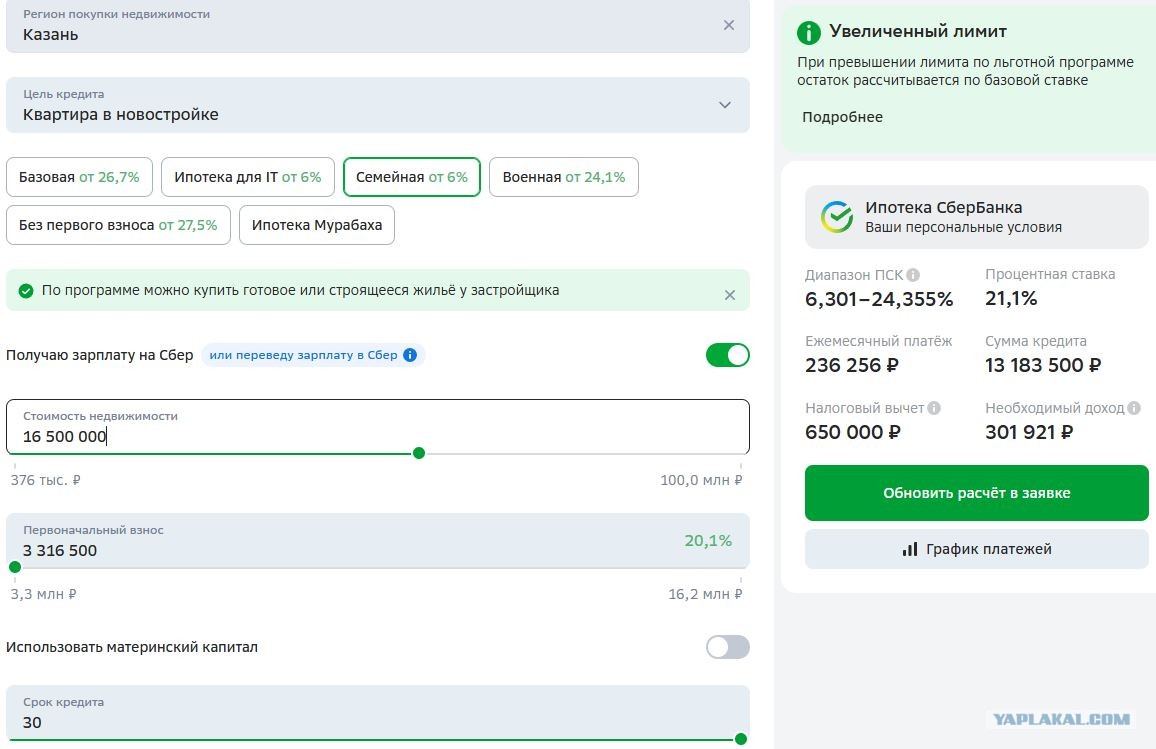Toggle Получаю зарплату на Сбер switch
This screenshot has height=749, width=1156.
pos(728,355)
